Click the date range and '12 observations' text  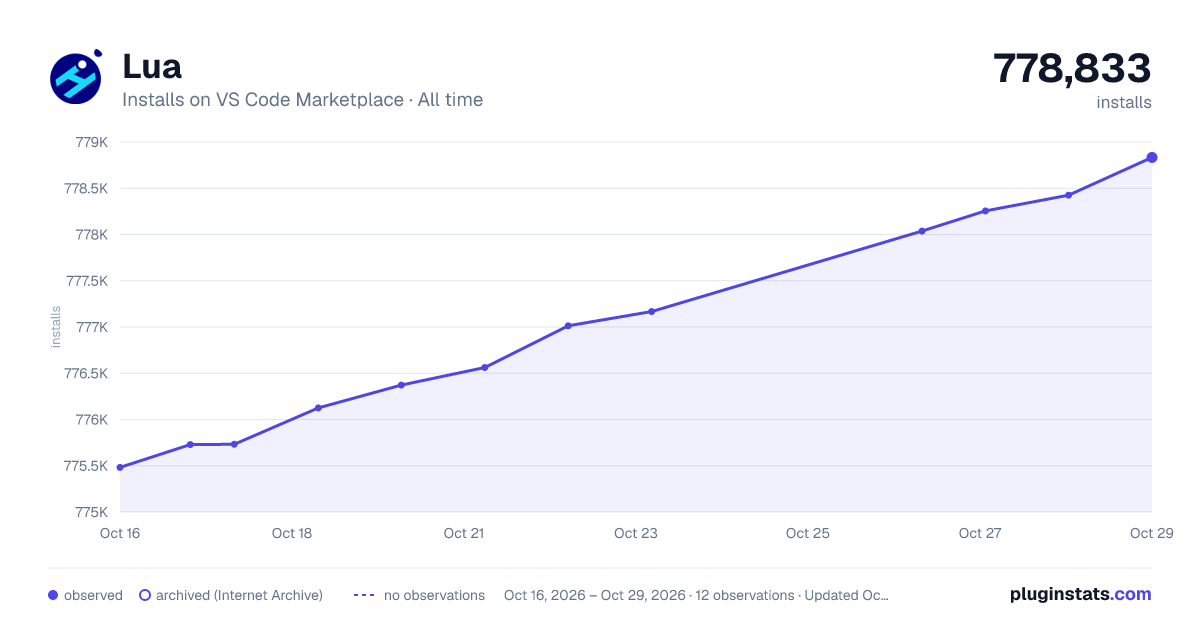point(696,595)
